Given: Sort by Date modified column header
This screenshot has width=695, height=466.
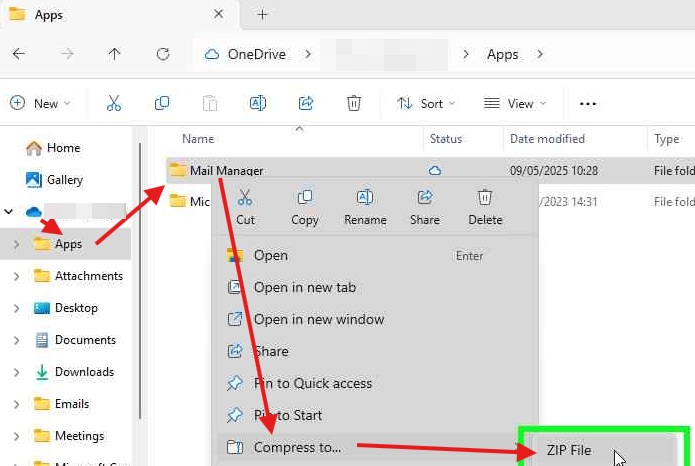Looking at the screenshot, I should pos(547,139).
